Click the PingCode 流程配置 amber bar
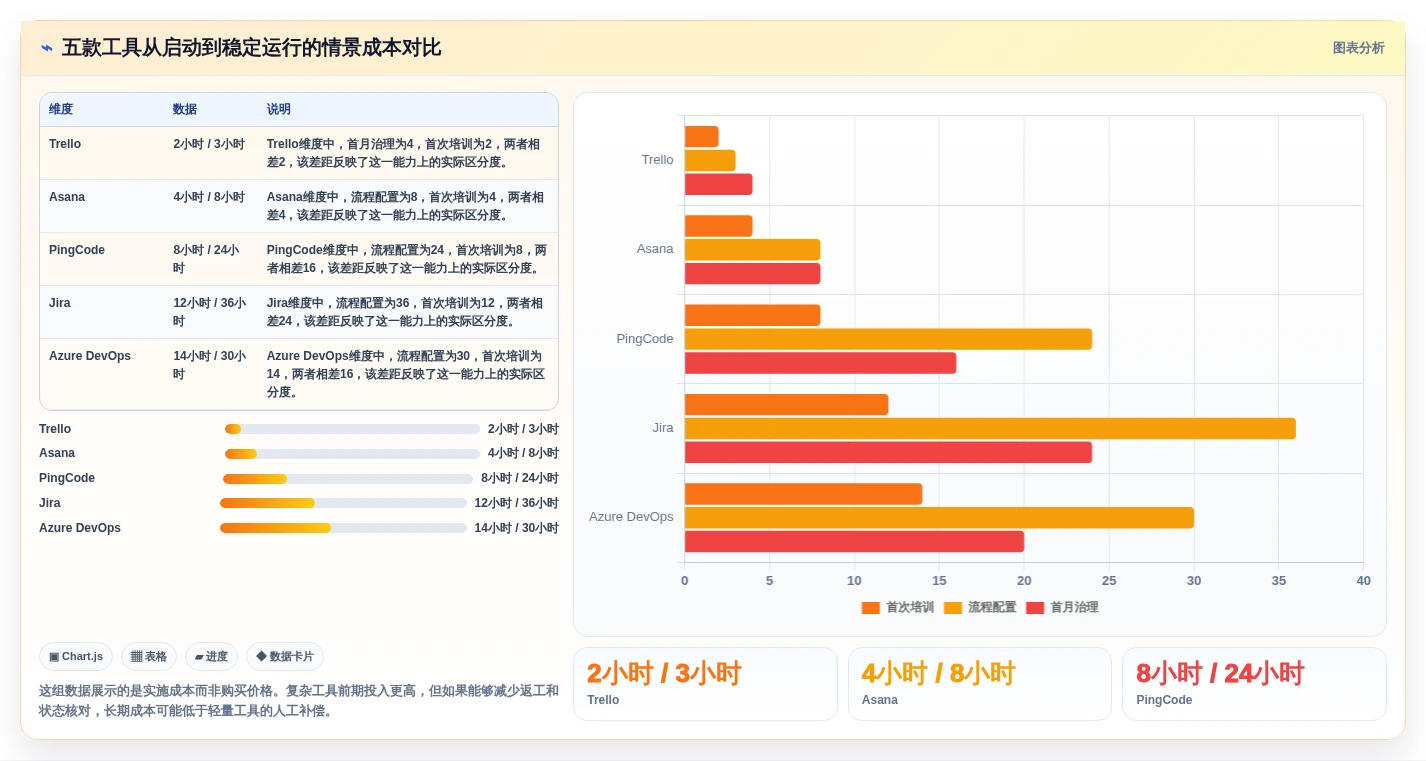The image size is (1426, 761). 888,339
